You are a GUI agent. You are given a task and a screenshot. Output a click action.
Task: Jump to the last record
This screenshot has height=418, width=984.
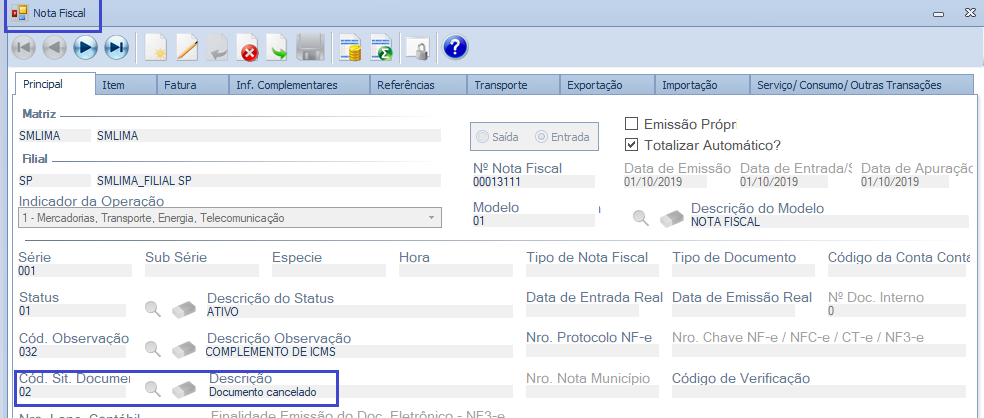click(116, 48)
